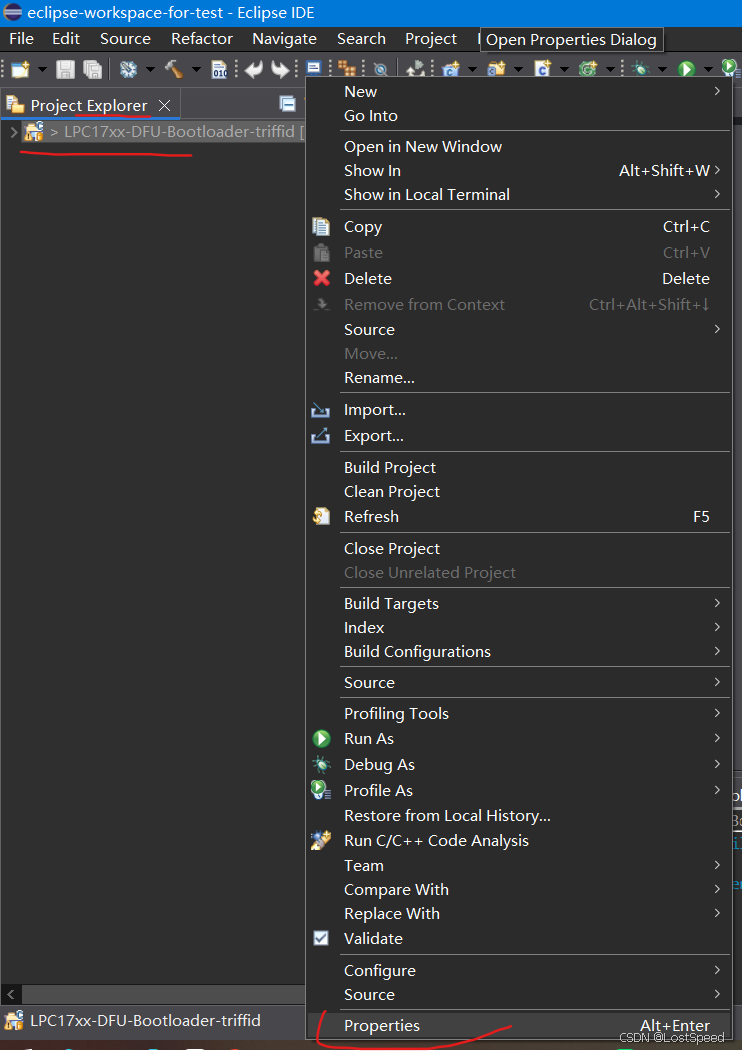Click the Save floppy disk icon

click(65, 69)
